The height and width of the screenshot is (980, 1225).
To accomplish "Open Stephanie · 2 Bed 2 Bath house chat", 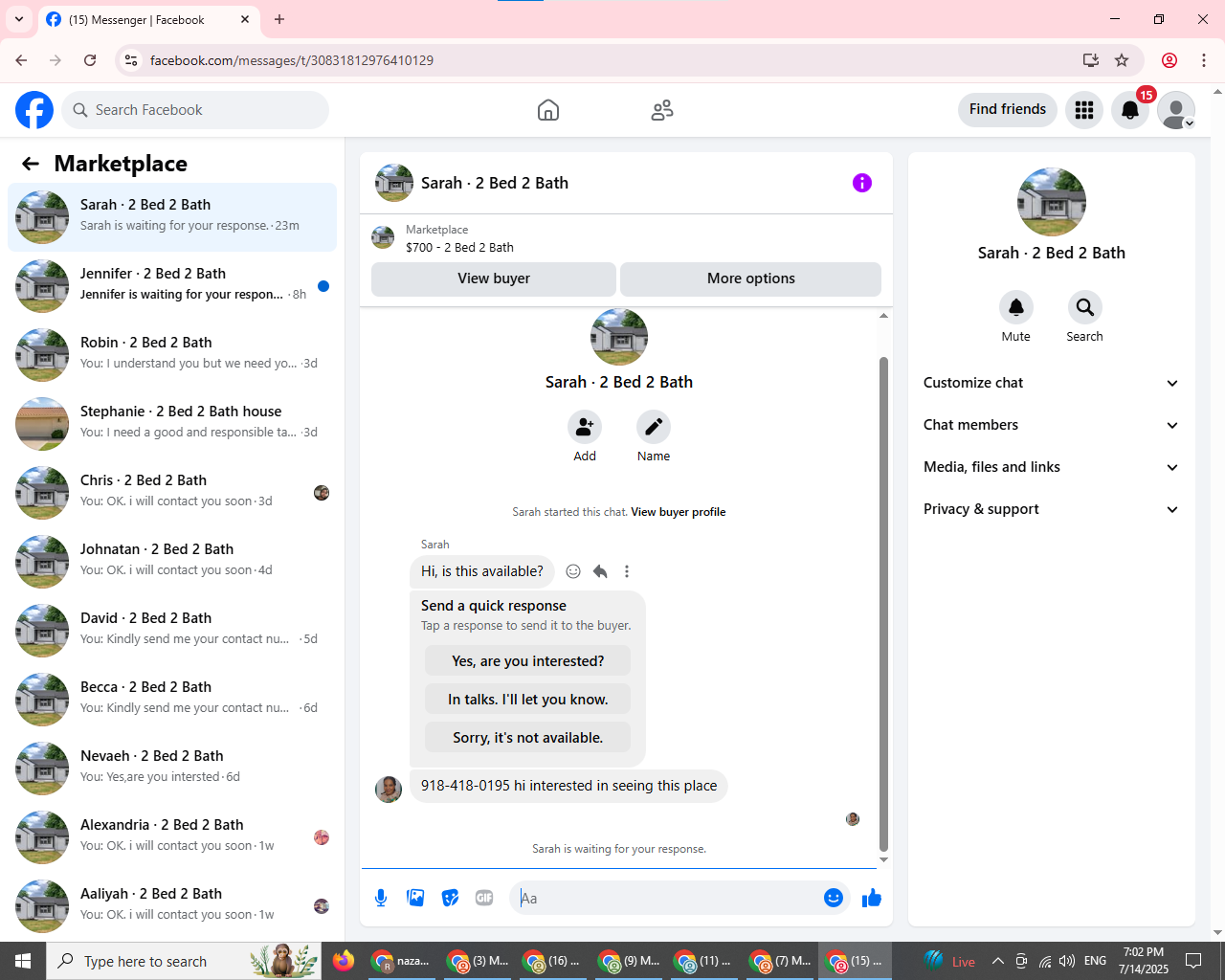I will pyautogui.click(x=172, y=424).
